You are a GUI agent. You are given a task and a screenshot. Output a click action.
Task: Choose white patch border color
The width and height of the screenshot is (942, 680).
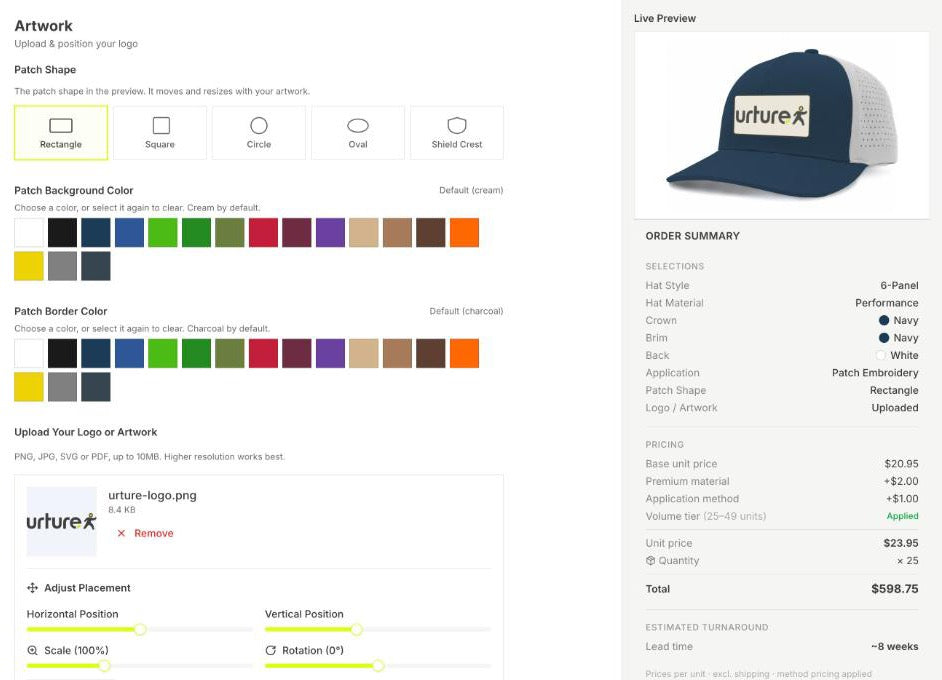(29, 353)
